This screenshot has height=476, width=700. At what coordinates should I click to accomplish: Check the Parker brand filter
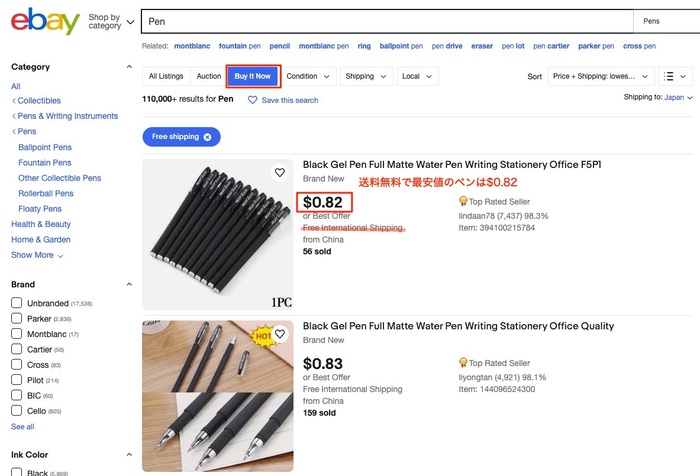pos(17,318)
